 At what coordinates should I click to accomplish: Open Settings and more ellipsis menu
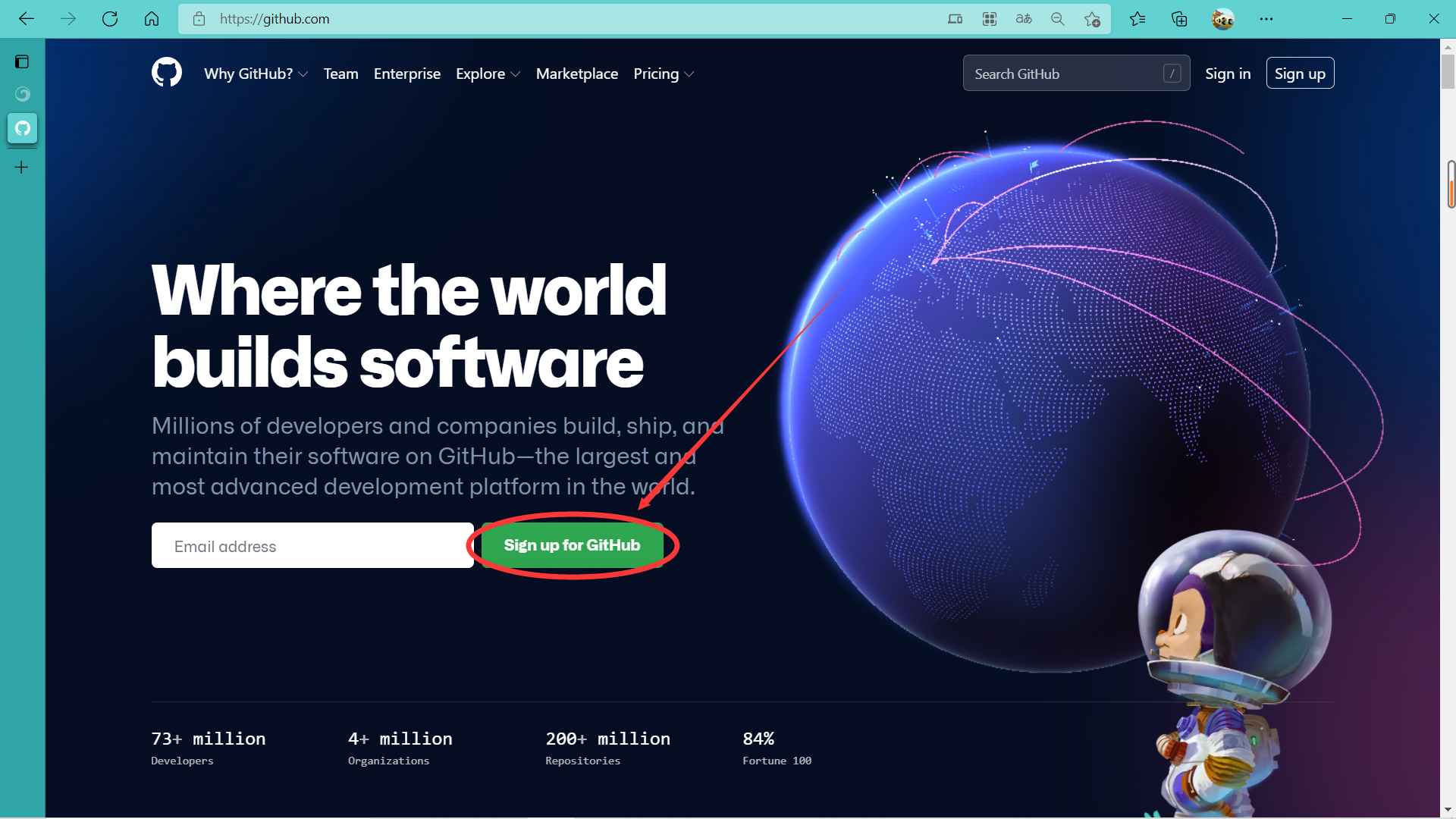[1266, 19]
